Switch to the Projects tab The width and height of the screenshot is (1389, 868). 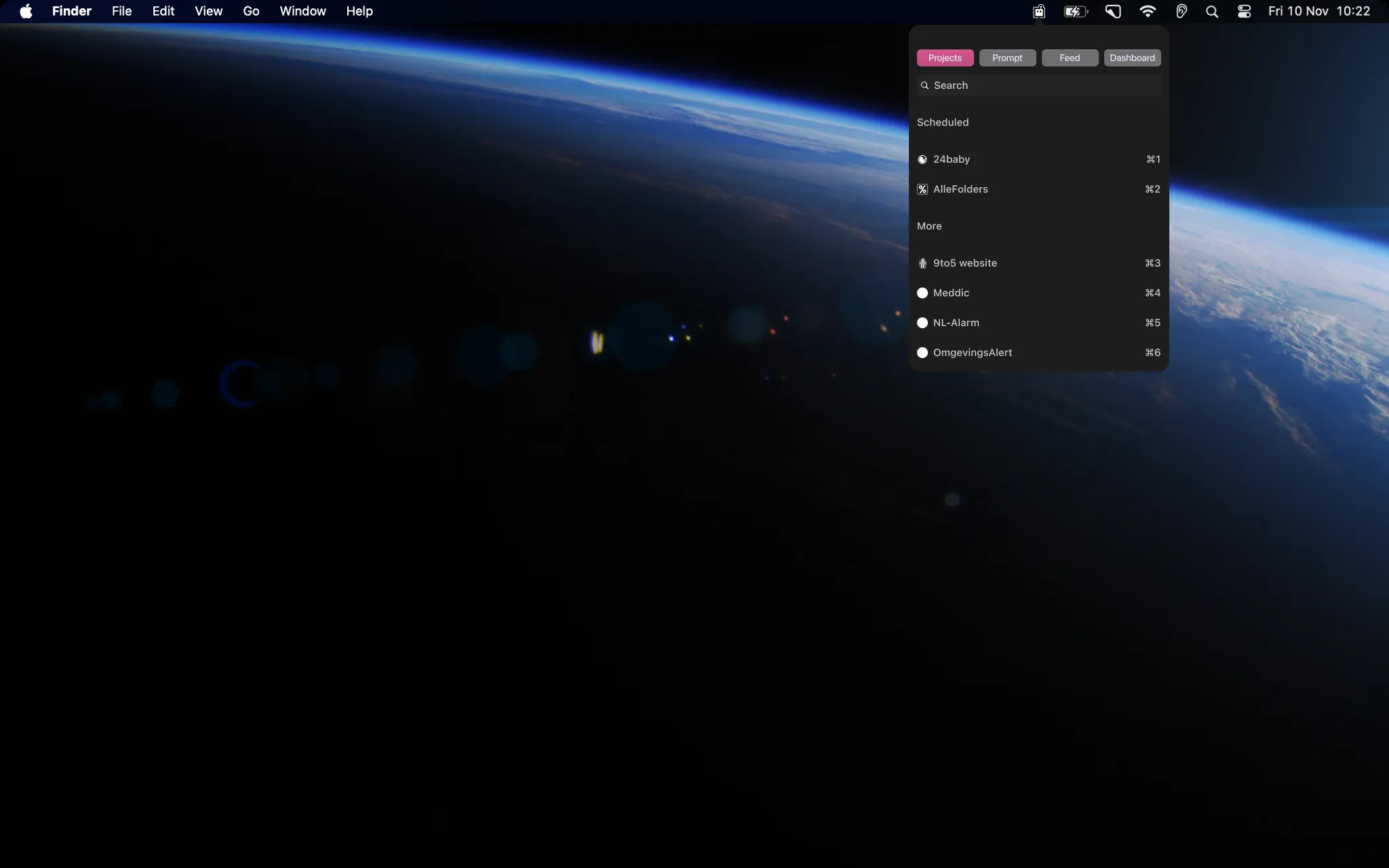(945, 58)
